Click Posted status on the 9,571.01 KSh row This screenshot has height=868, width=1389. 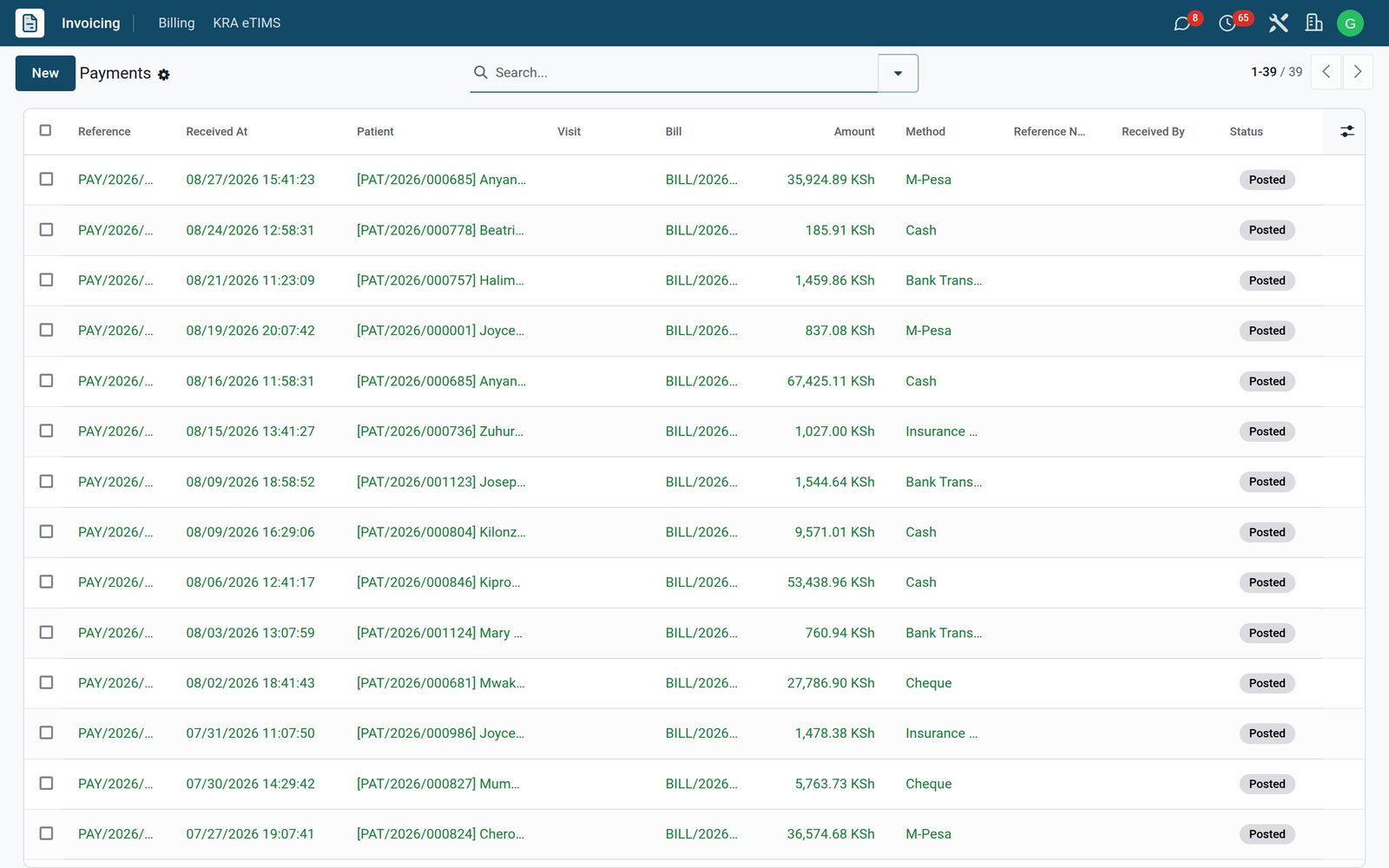tap(1267, 532)
